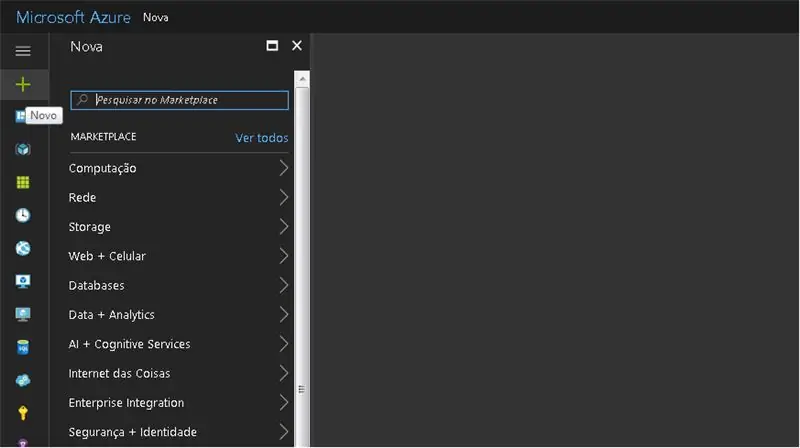Close the Nova blade

(297, 46)
